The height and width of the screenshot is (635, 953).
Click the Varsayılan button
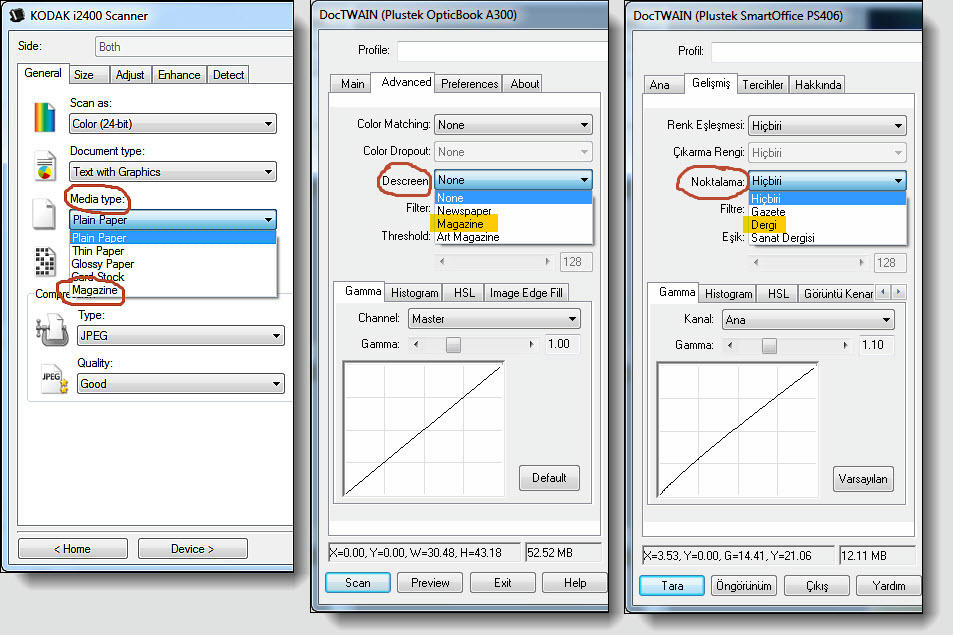(x=862, y=479)
